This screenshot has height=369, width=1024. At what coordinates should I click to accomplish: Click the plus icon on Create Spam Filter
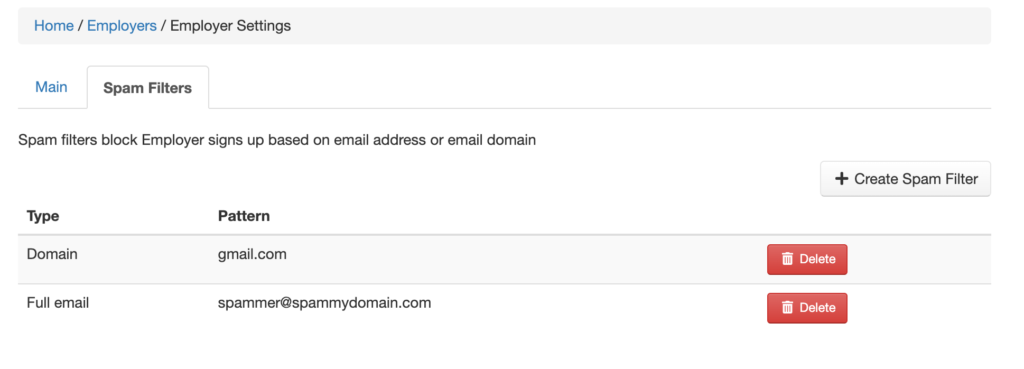click(842, 178)
